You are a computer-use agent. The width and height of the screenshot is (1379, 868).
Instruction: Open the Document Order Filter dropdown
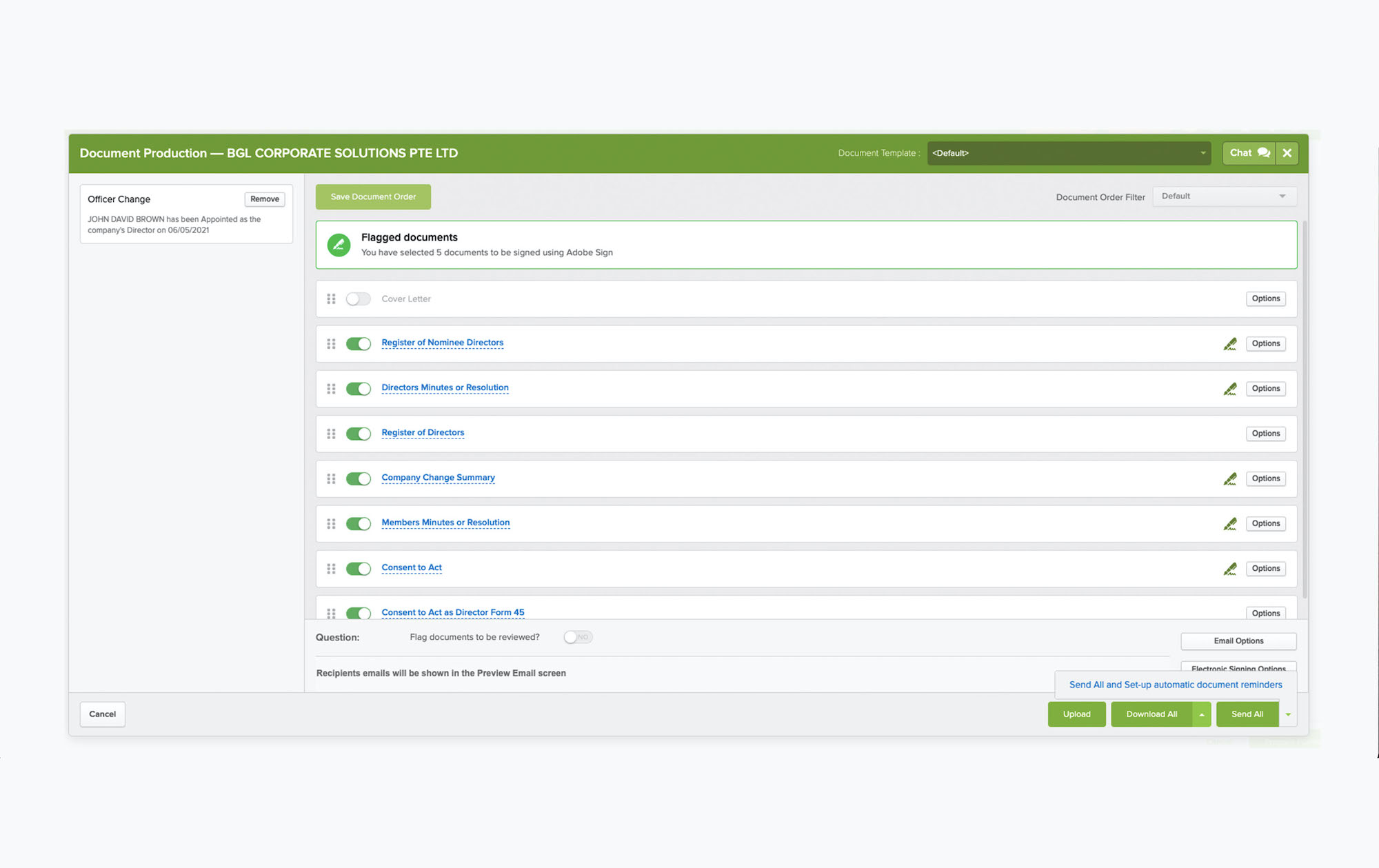point(1225,196)
